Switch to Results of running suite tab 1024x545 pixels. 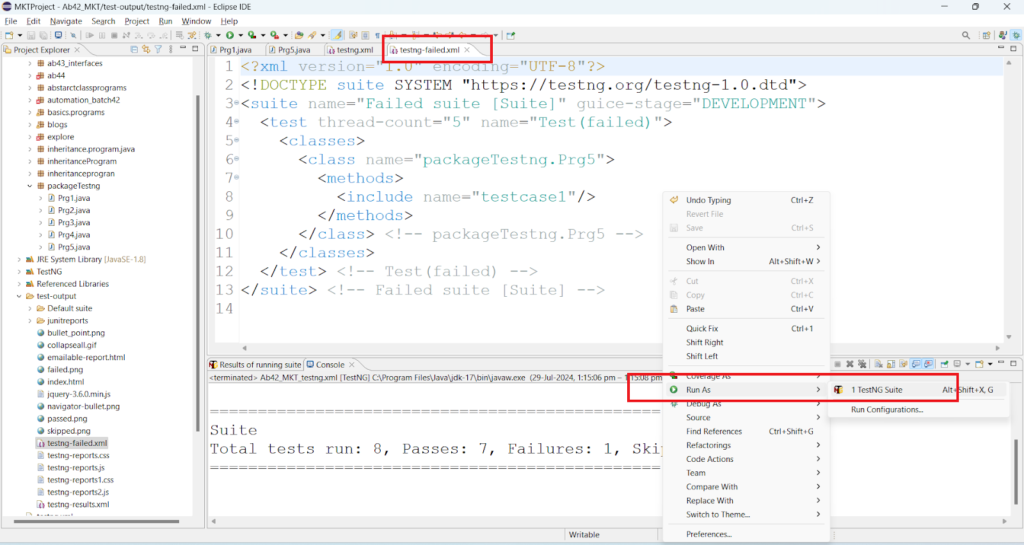(x=255, y=365)
